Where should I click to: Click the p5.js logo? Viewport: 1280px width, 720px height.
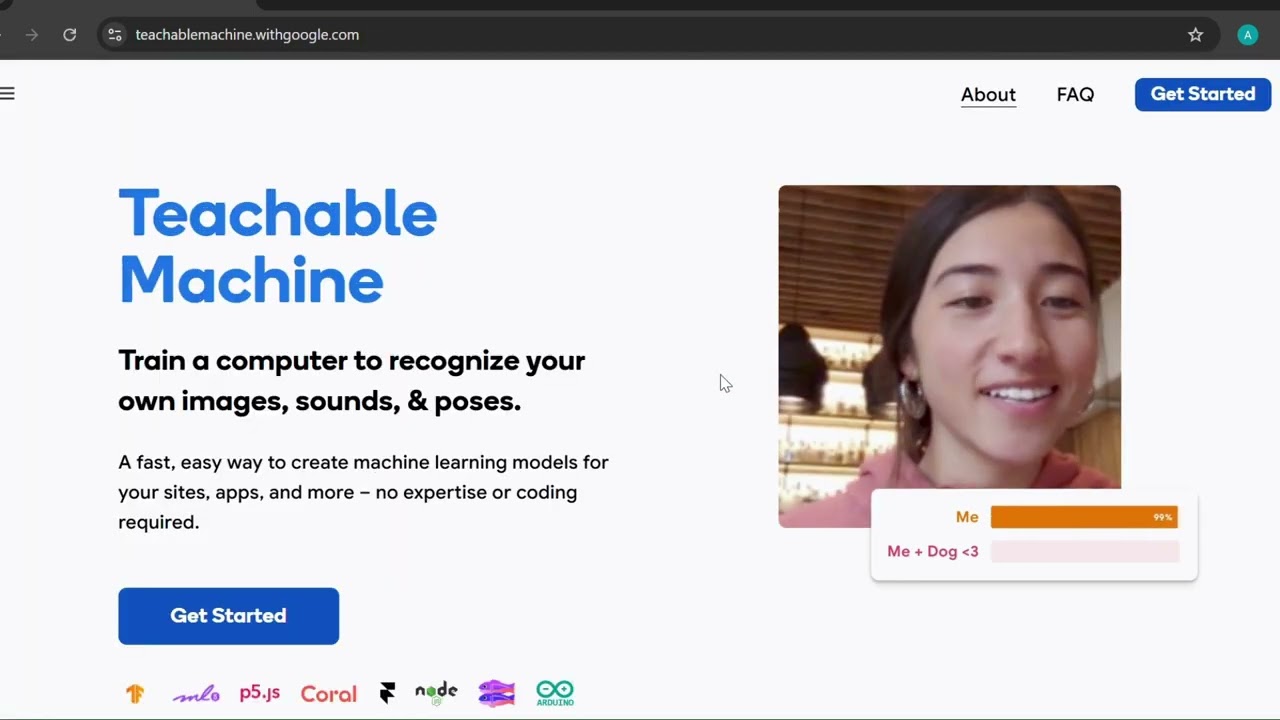tap(260, 693)
